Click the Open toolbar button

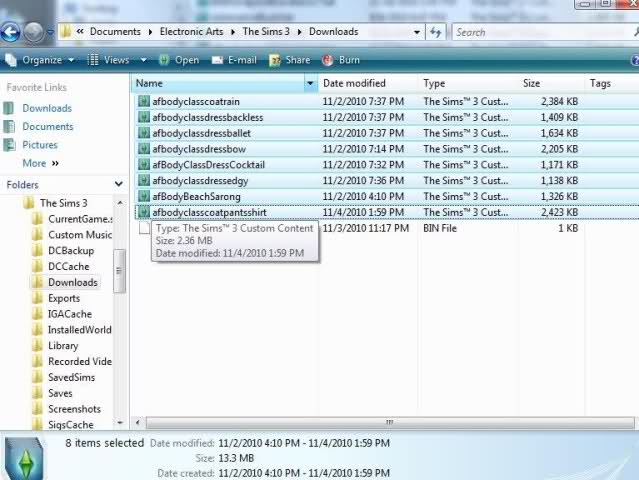[179, 60]
